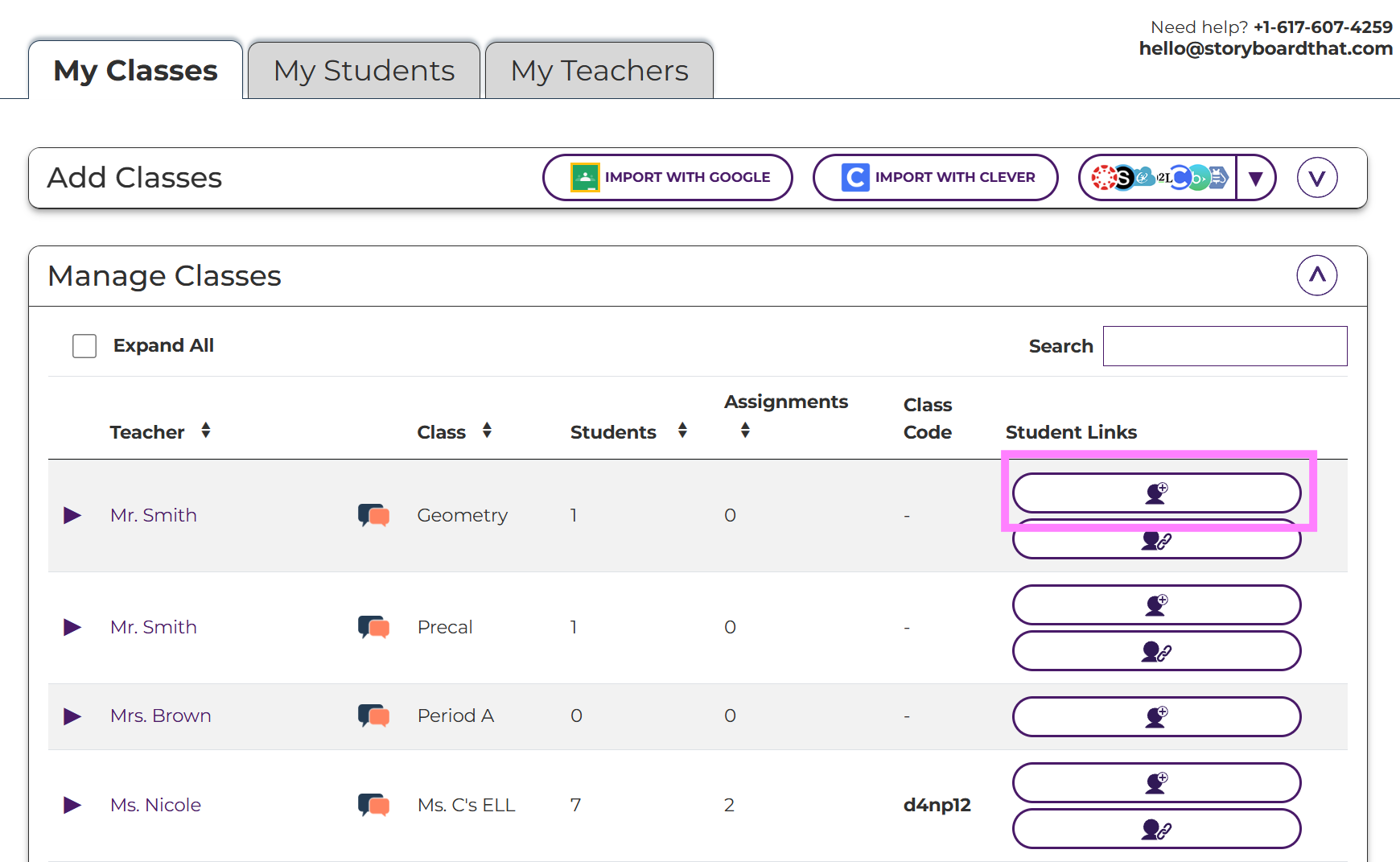Collapse the Manage Classes panel
1400x862 pixels.
(x=1316, y=276)
